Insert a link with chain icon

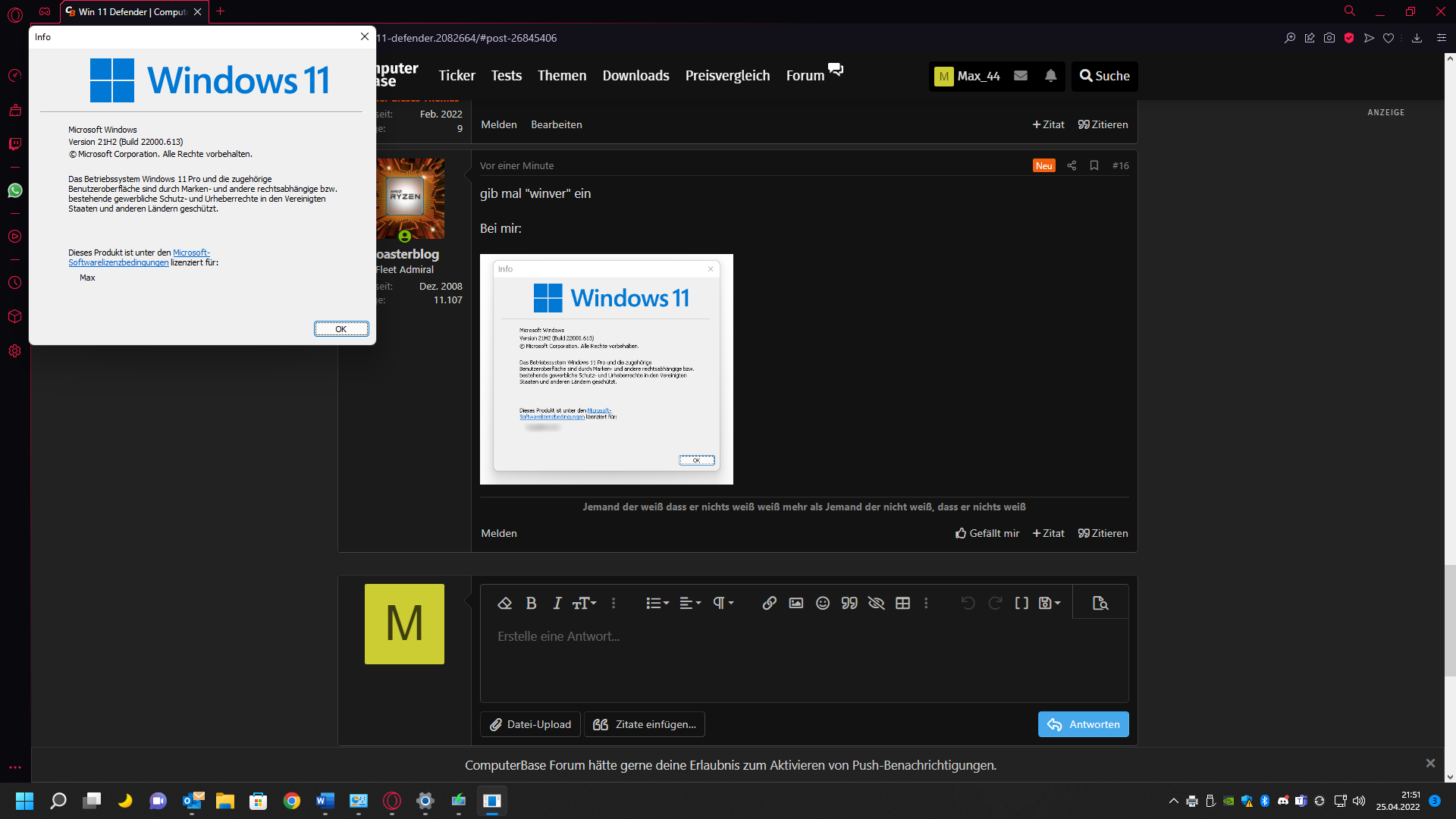769,603
